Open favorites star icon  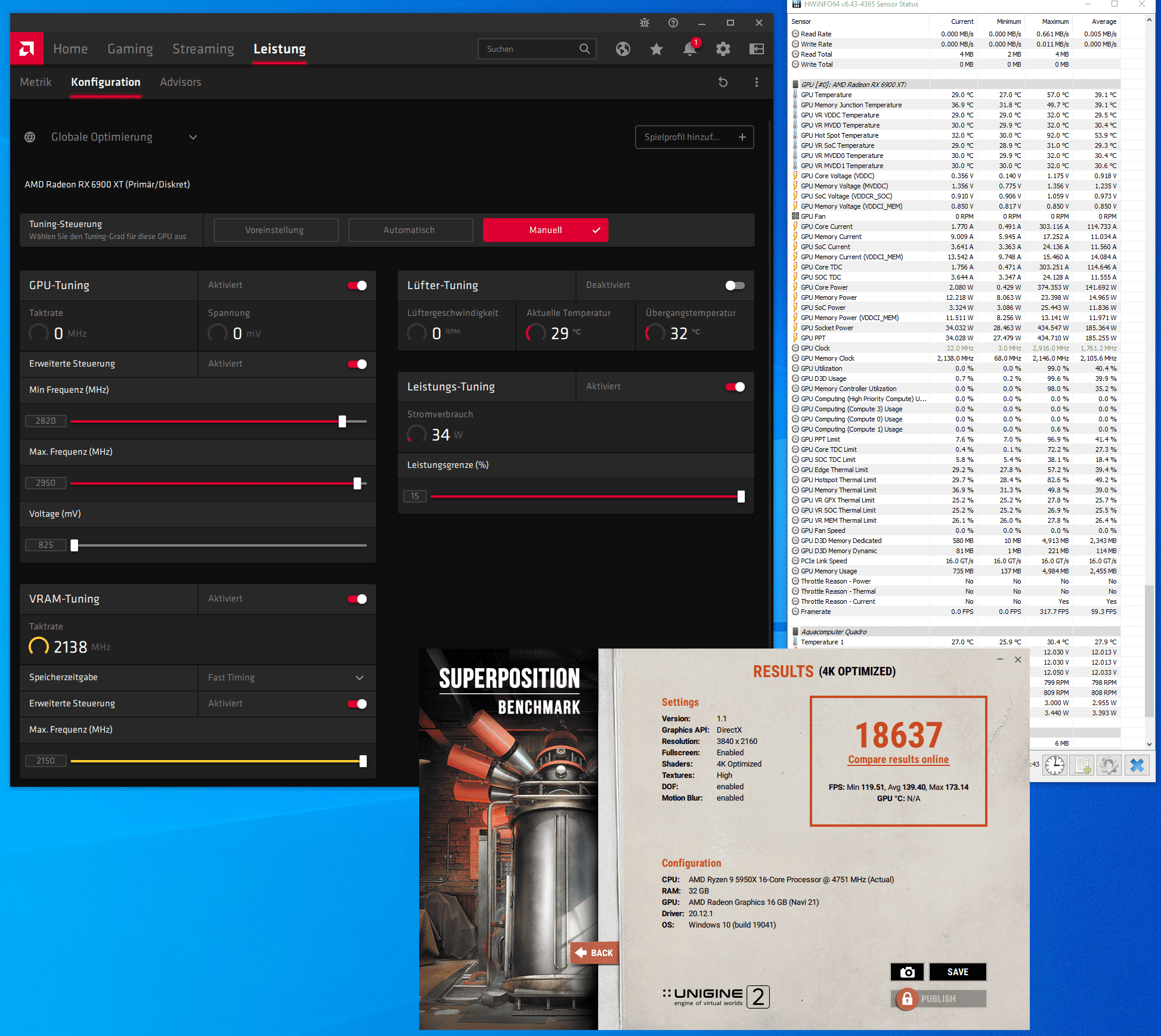[657, 49]
